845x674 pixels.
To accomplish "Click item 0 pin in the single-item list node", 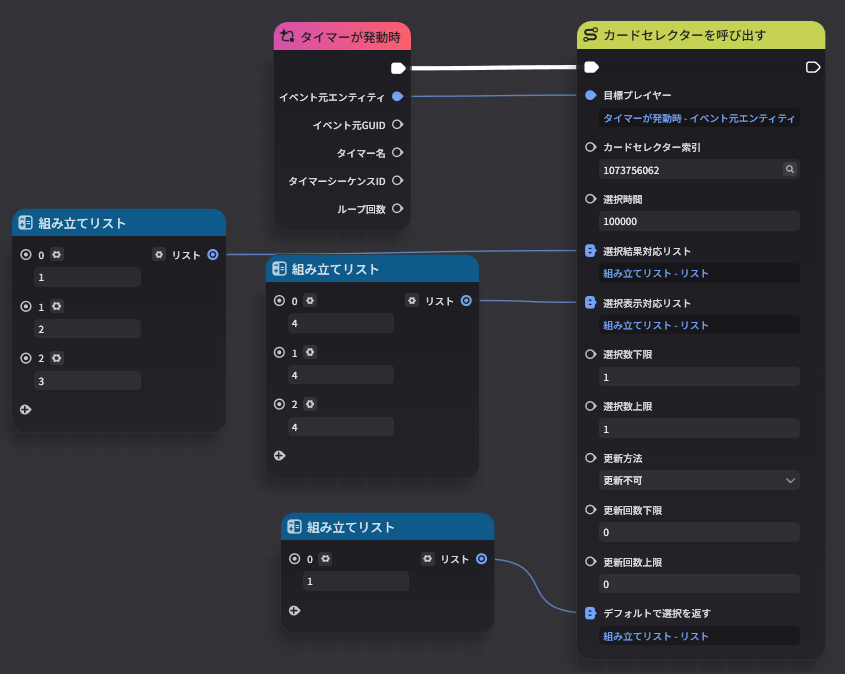I will [294, 559].
